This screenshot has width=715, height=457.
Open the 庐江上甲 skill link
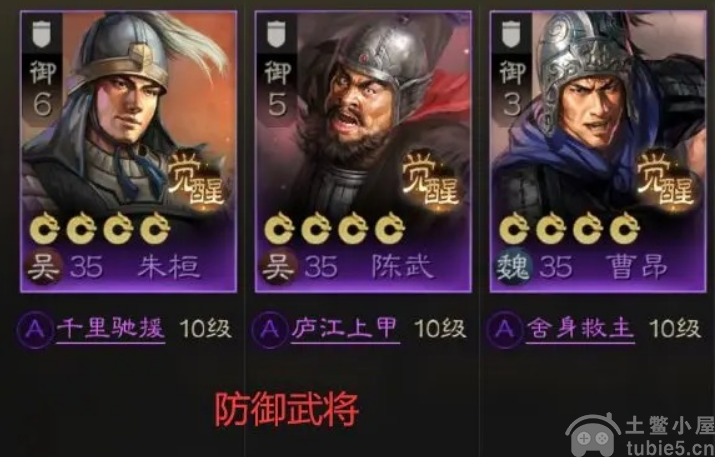pyautogui.click(x=345, y=329)
